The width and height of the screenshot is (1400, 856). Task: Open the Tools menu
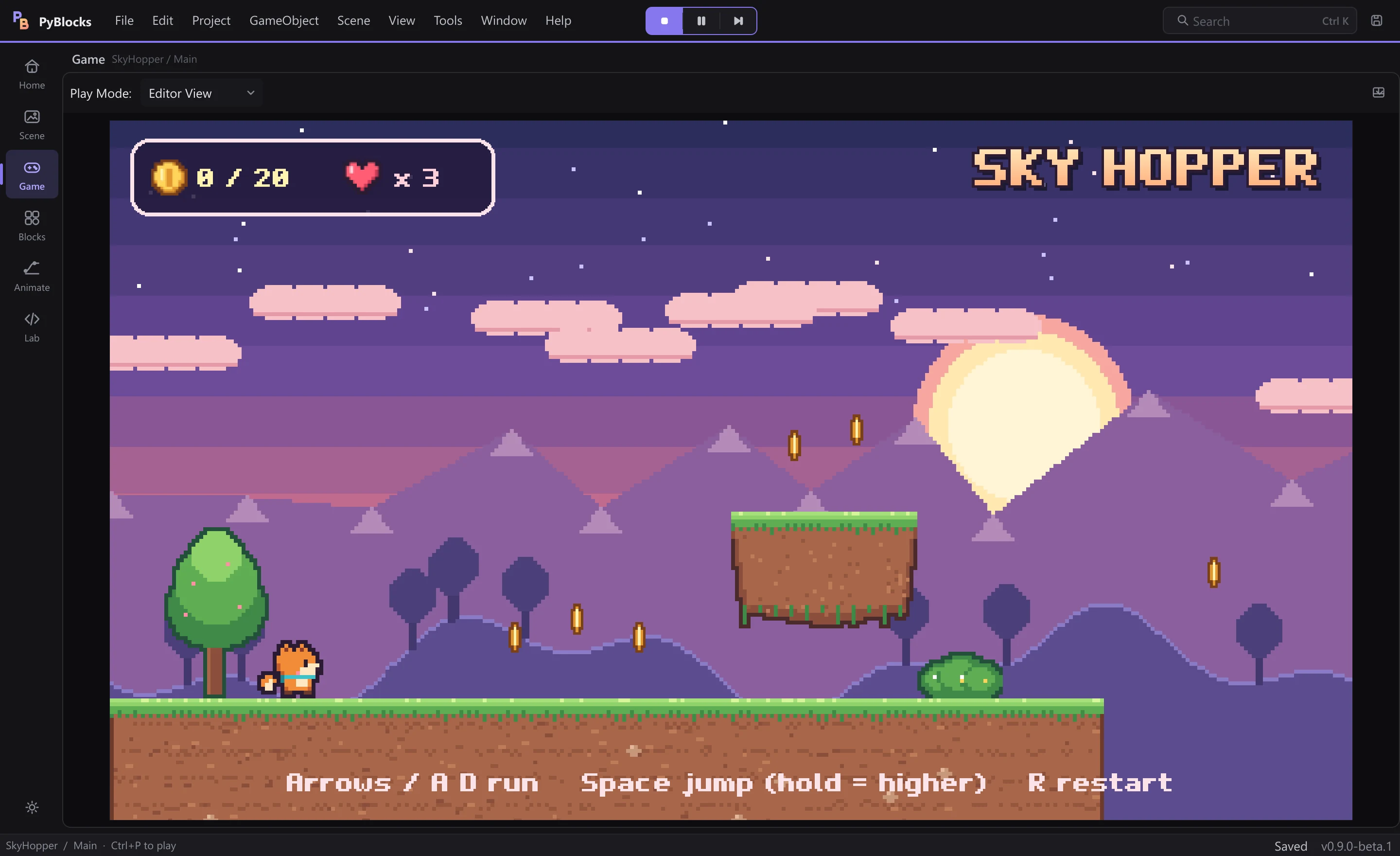pos(448,20)
